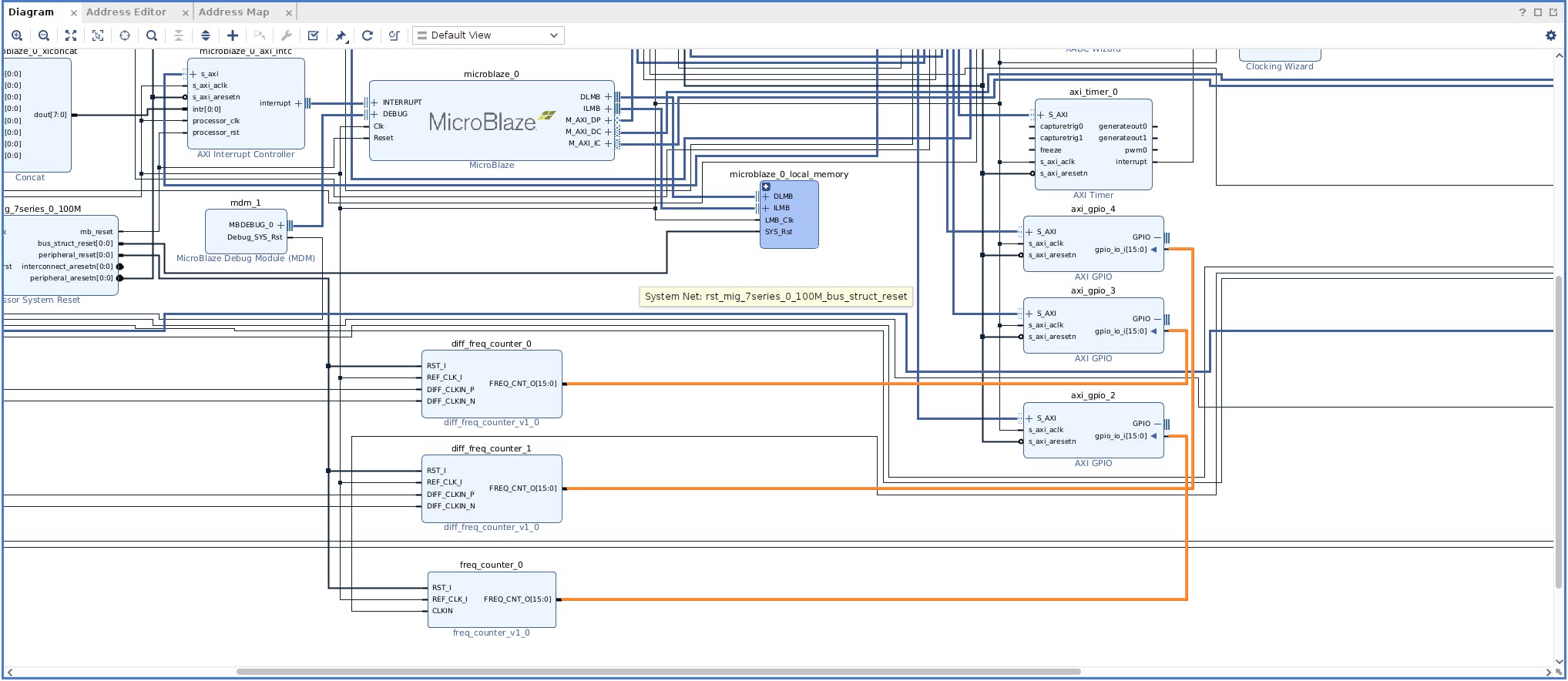Expand the M_AXI_DC port on microblaze_0
Image resolution: width=1568 pixels, height=681 pixels.
click(608, 132)
